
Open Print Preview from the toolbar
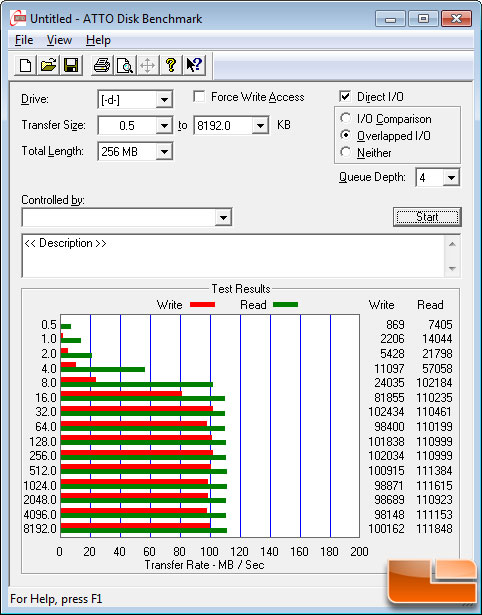pyautogui.click(x=125, y=65)
